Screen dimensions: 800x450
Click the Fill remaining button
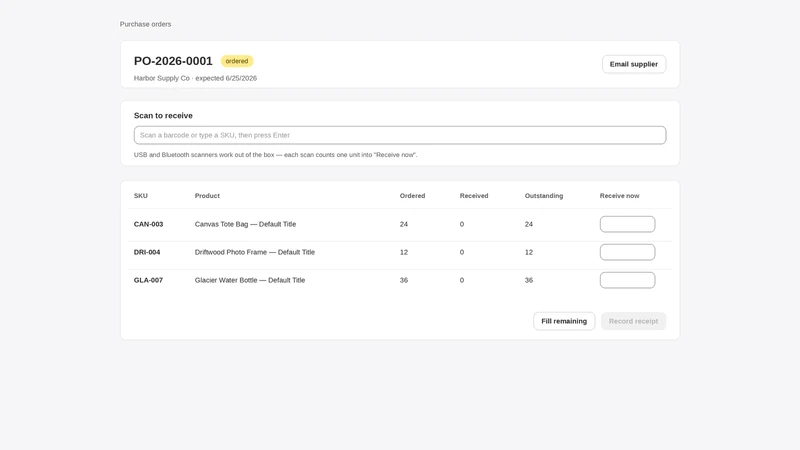click(x=564, y=321)
